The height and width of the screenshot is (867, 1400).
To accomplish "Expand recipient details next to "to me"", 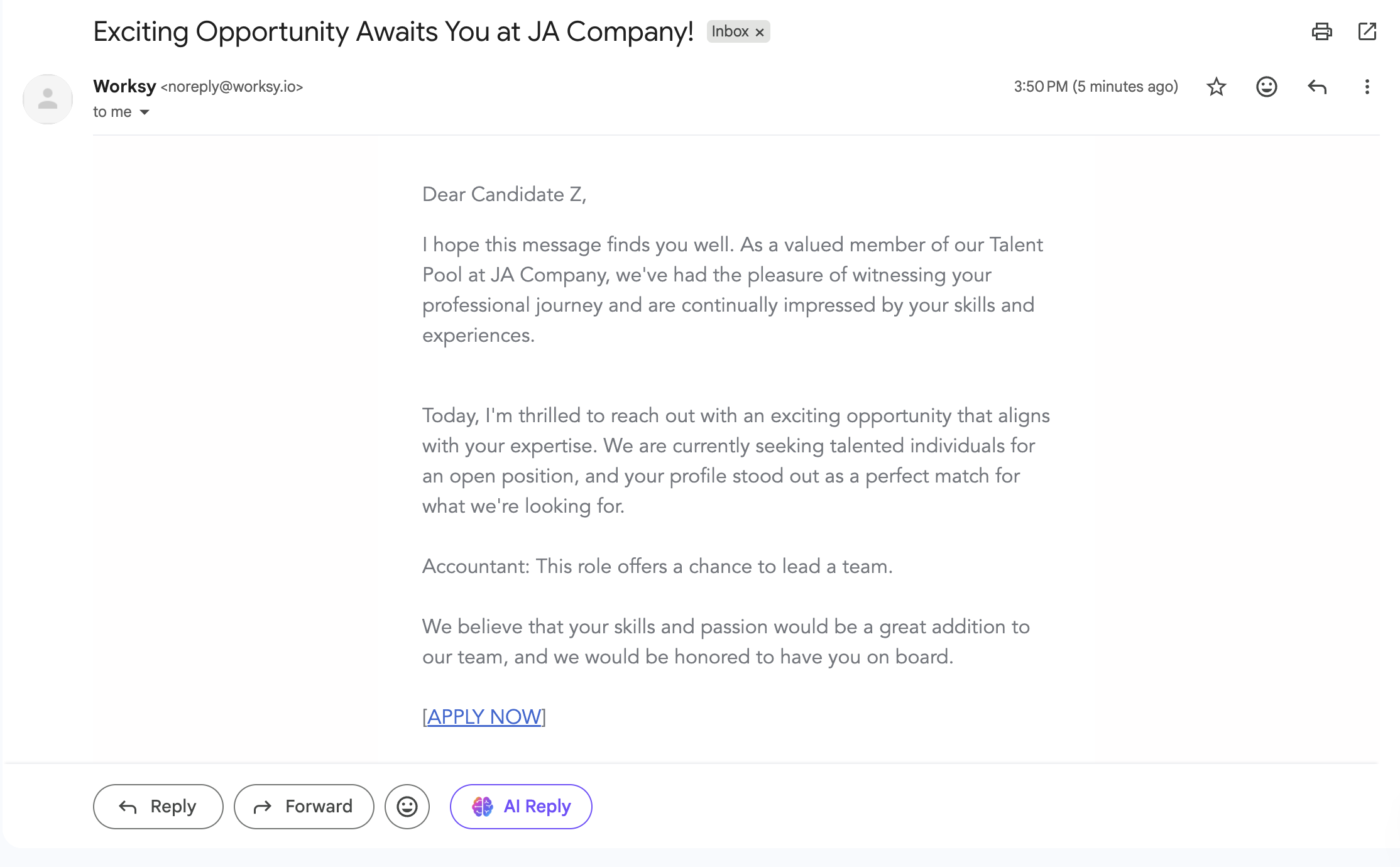I will click(145, 112).
